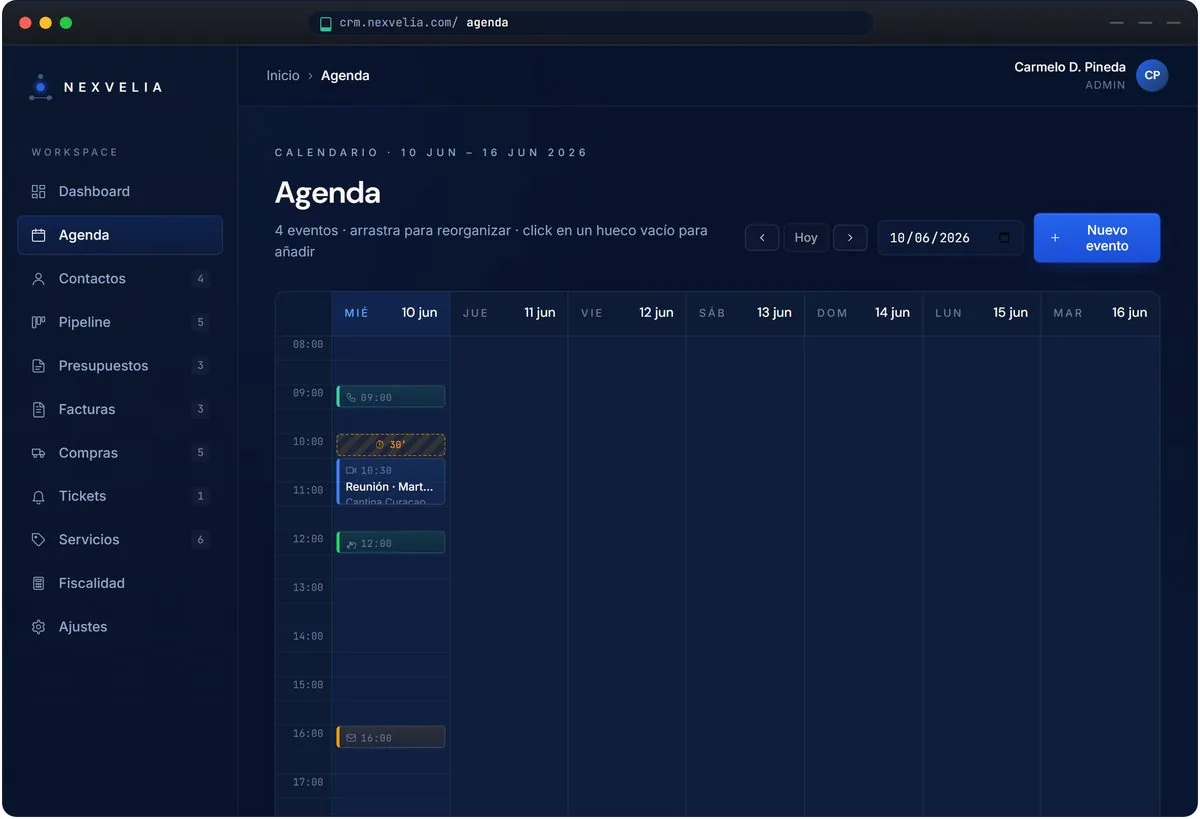
Task: Click the Contactos count badge 4
Action: pos(200,279)
